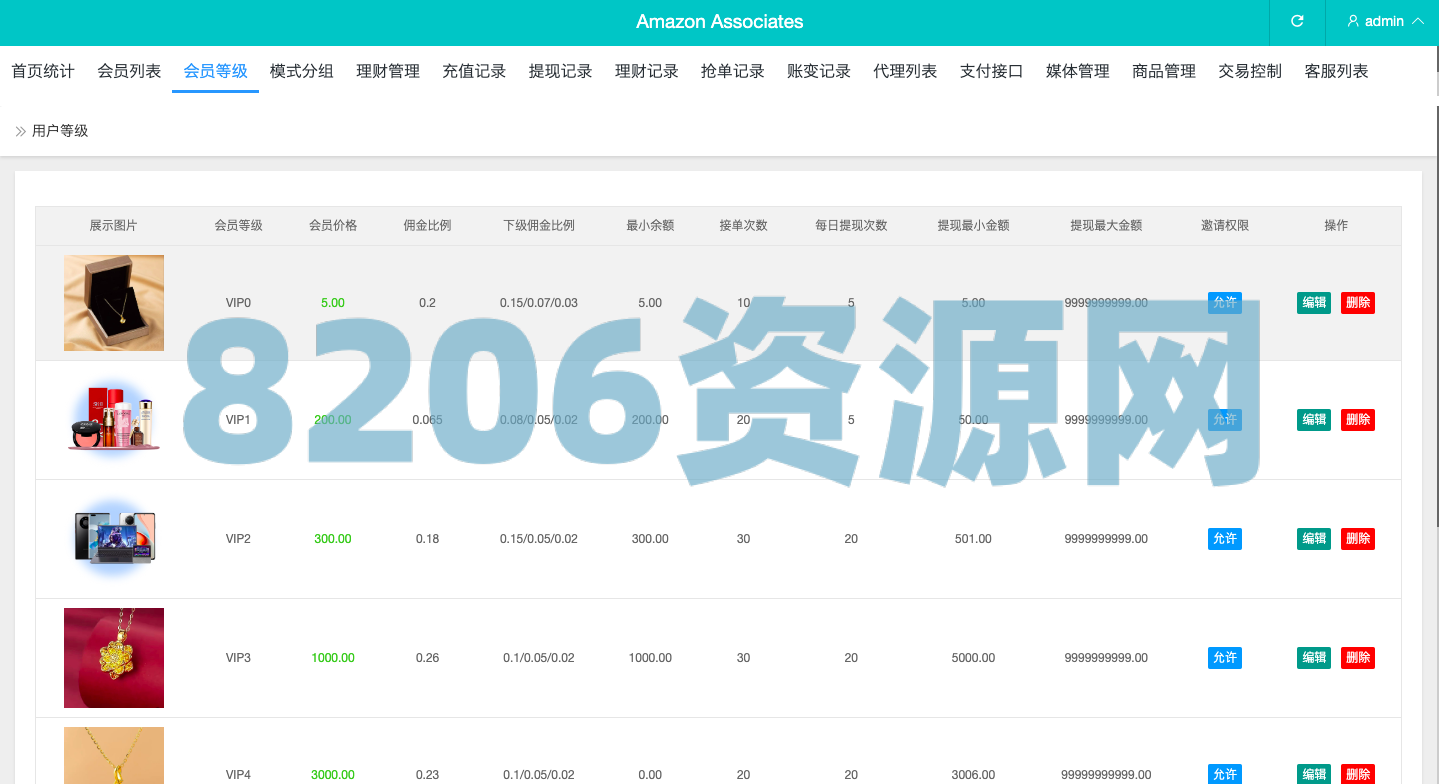Open the 会员列表 tab
This screenshot has height=784, width=1439.
129,71
